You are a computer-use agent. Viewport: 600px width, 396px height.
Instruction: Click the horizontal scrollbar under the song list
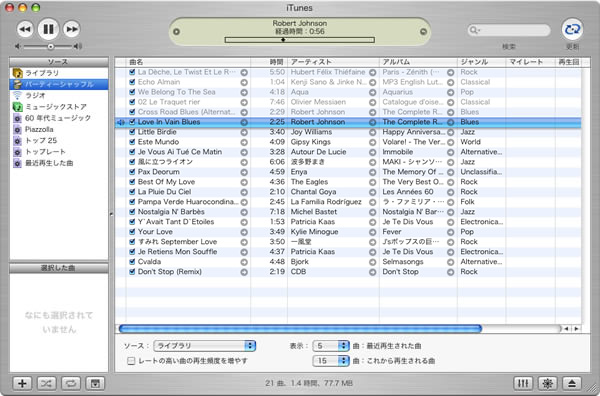(x=300, y=329)
